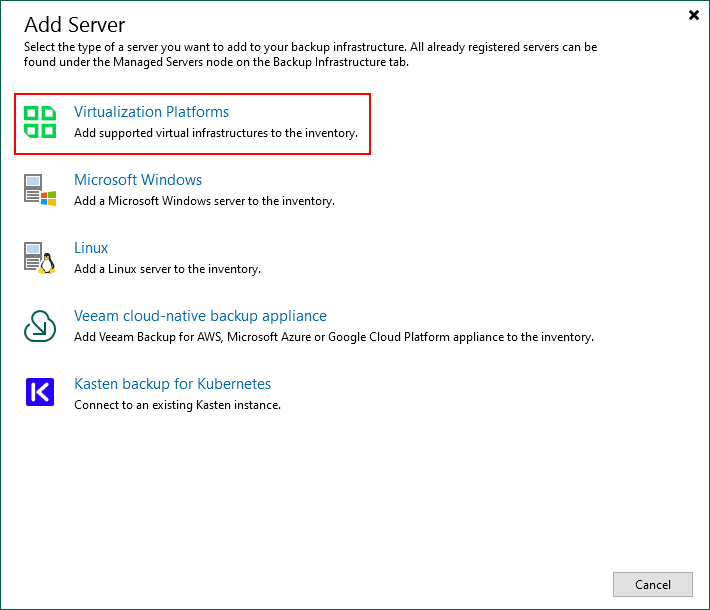Click the Microsoft Windows server icon
710x610 pixels.
40,190
